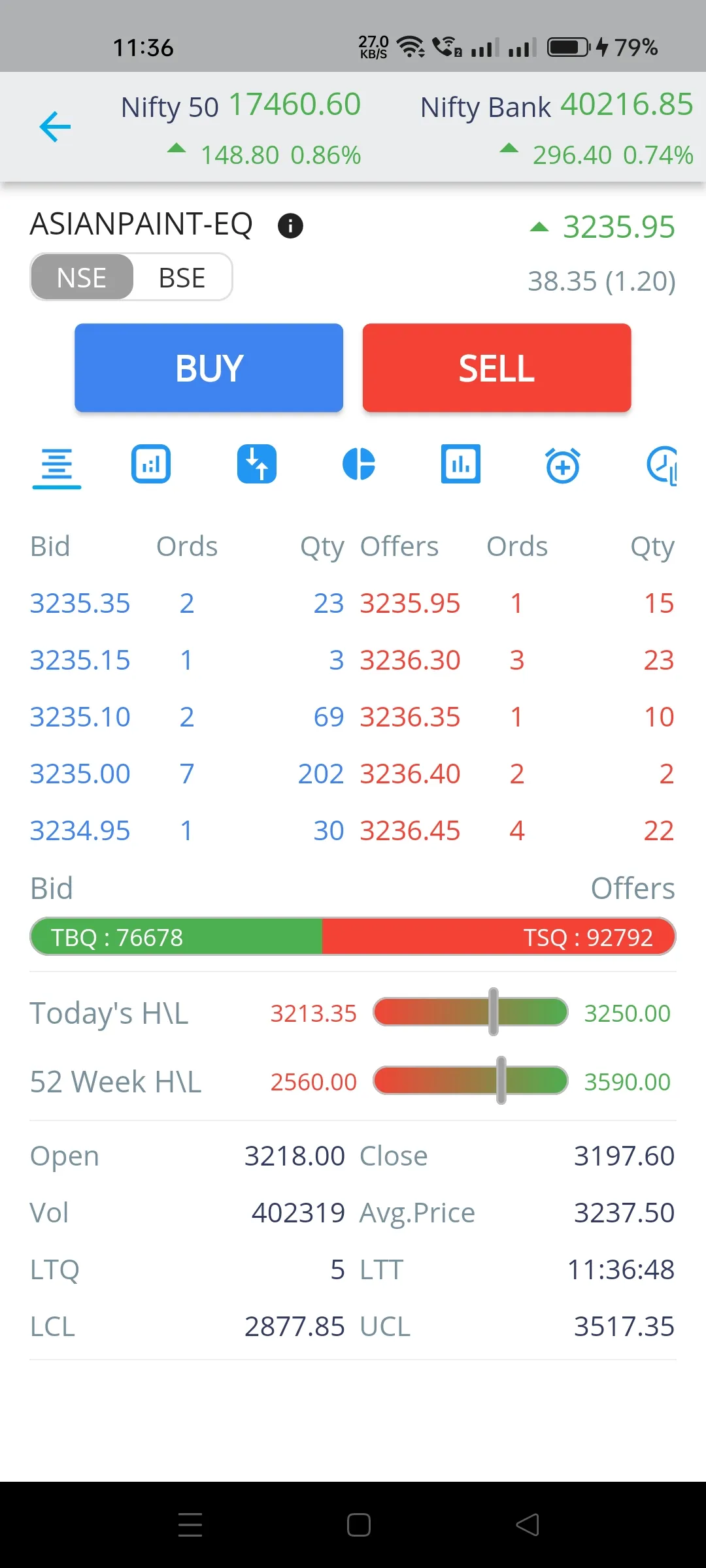Open the add alert clock icon
This screenshot has height=1568, width=706.
(563, 465)
